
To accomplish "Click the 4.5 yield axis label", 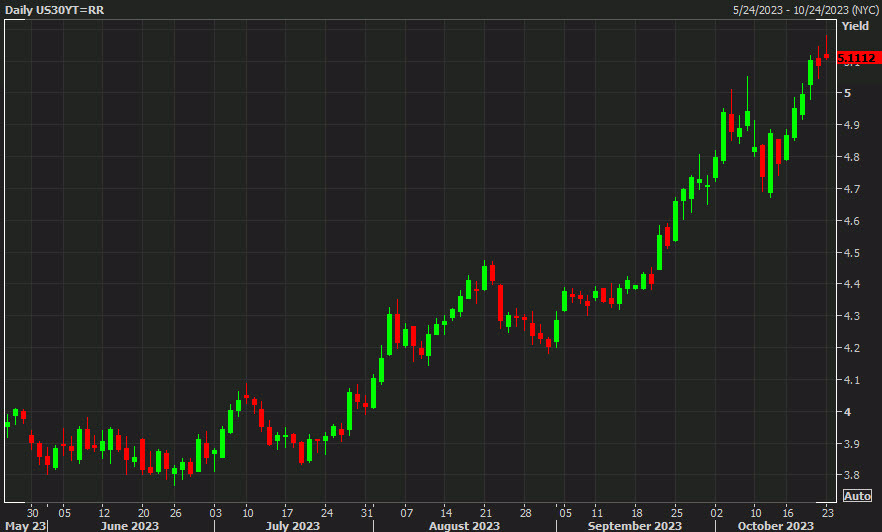I will pos(852,253).
